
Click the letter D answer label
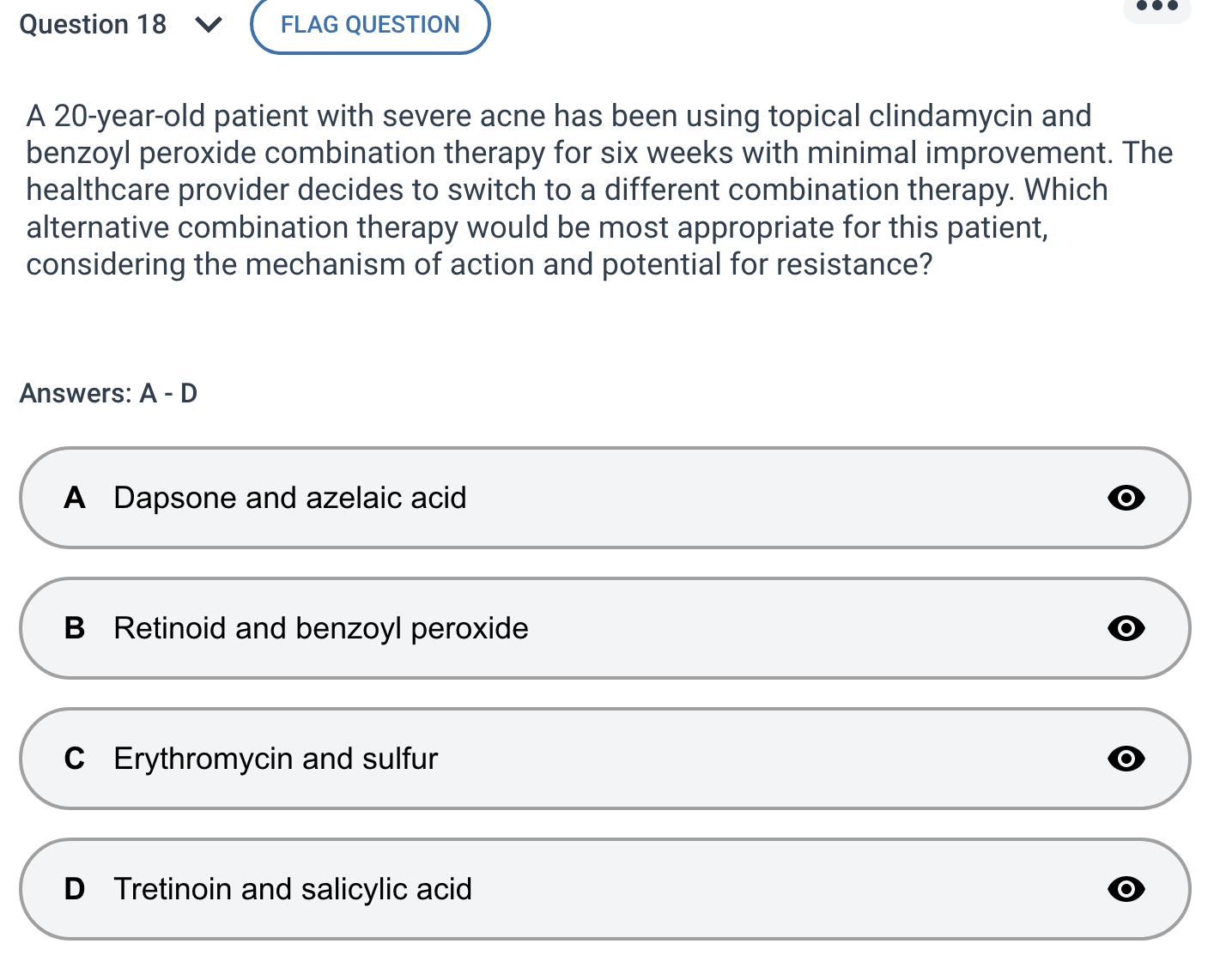tap(75, 889)
